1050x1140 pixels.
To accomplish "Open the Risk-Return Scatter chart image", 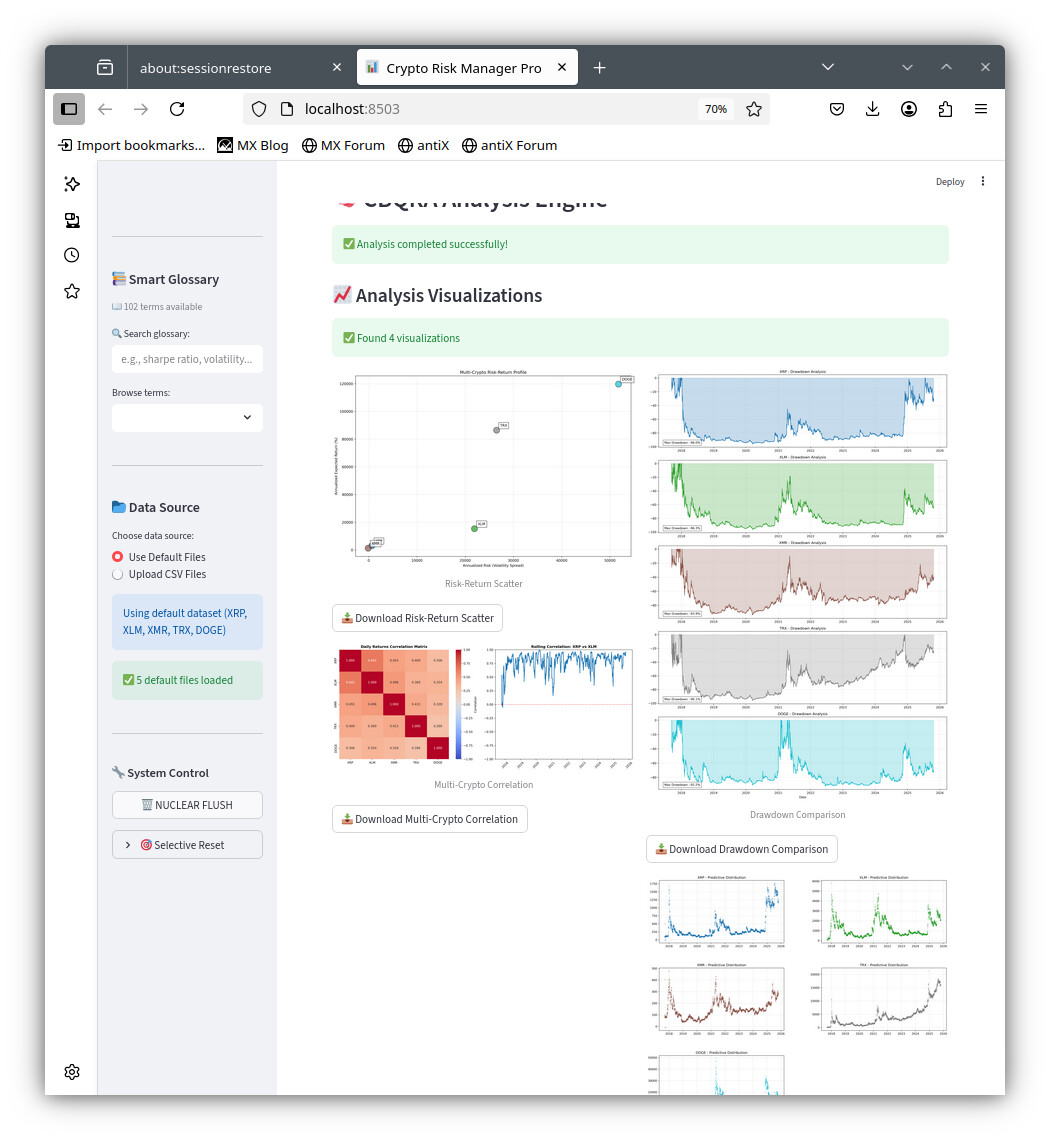I will pos(484,470).
